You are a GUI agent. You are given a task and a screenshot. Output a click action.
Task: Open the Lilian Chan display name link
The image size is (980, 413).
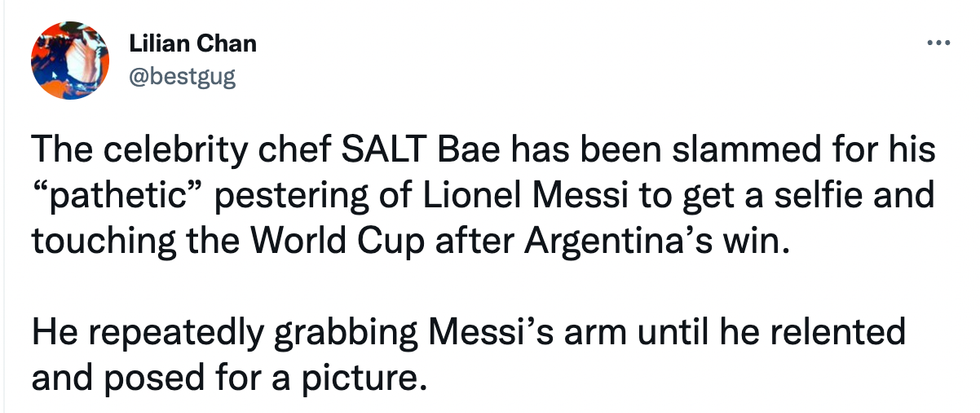[193, 44]
